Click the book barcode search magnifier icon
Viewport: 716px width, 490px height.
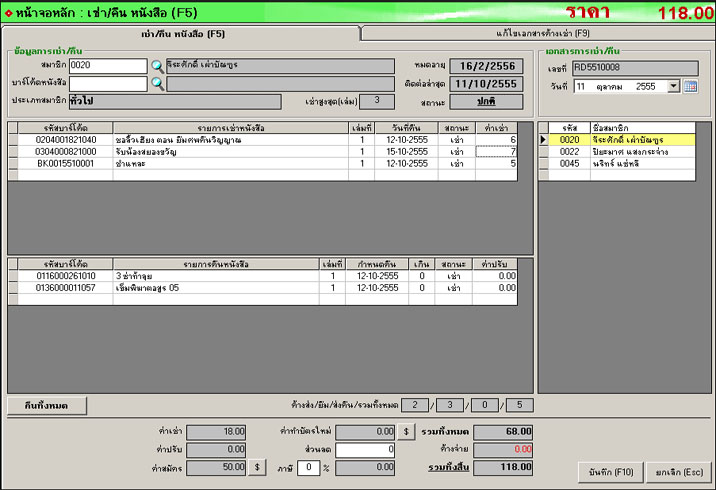click(158, 84)
